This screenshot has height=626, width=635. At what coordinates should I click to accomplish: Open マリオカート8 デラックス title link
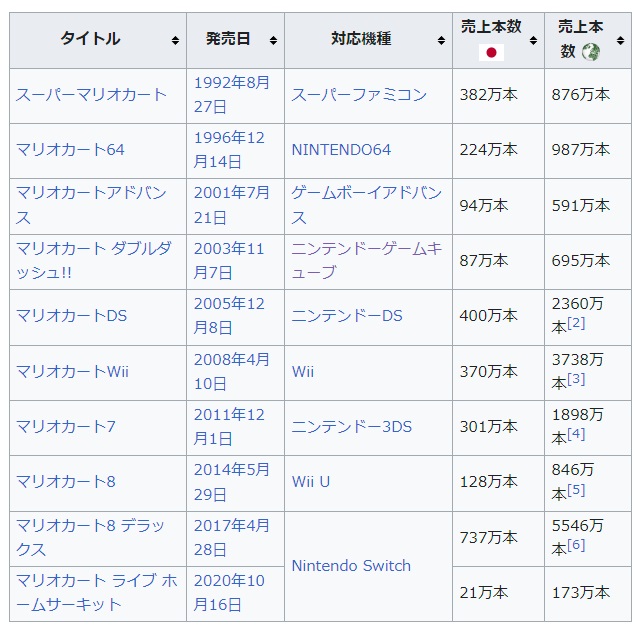90,537
